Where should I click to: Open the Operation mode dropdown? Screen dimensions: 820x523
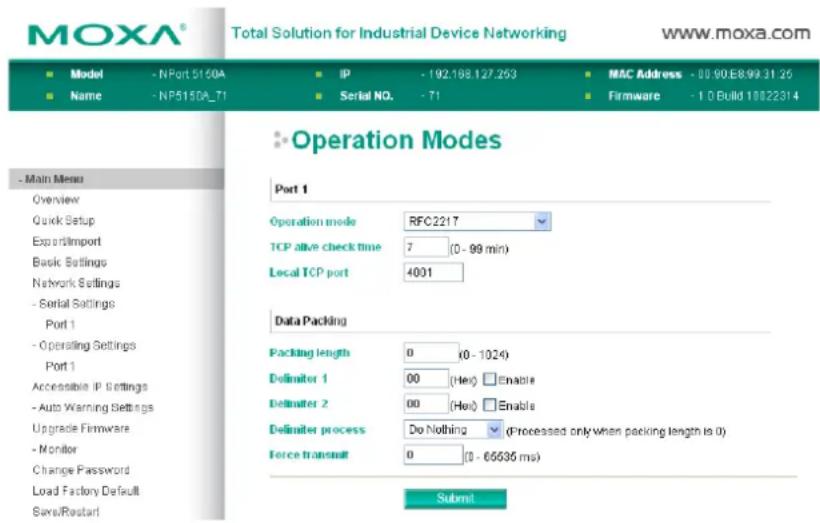[x=477, y=221]
